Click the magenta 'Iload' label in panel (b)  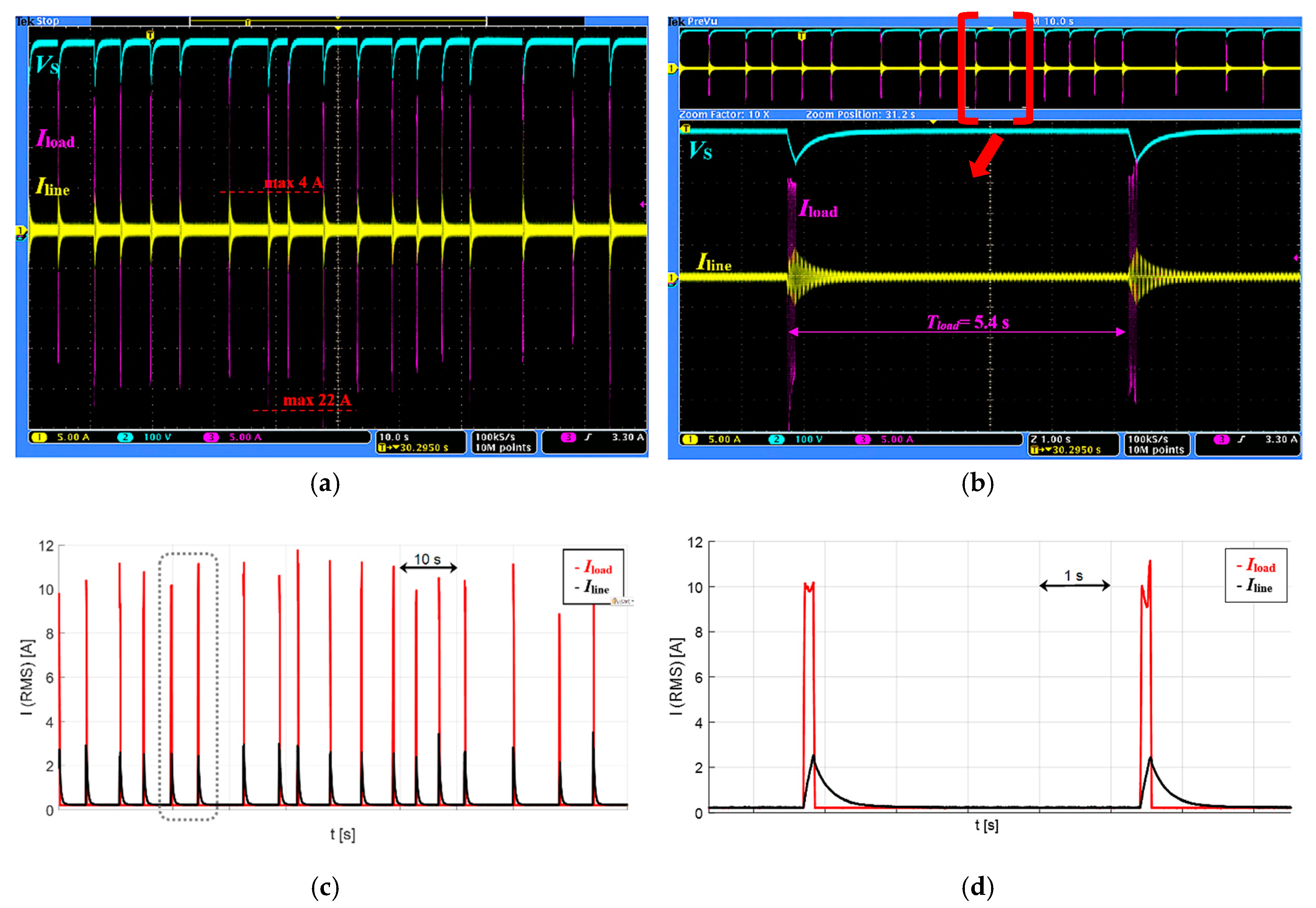click(x=818, y=209)
